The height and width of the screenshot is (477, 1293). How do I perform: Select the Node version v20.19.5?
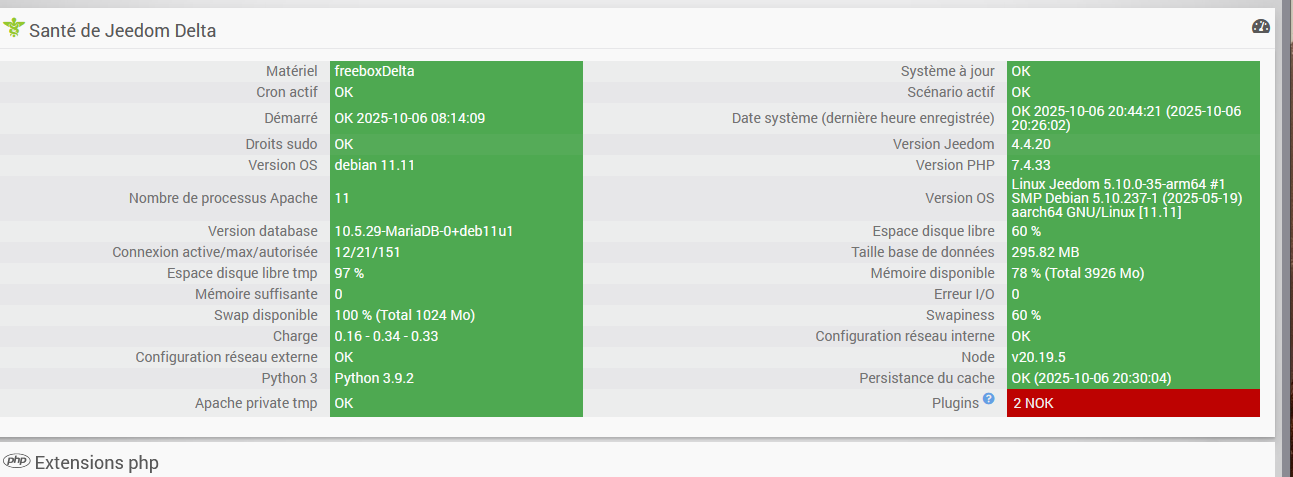[1038, 357]
